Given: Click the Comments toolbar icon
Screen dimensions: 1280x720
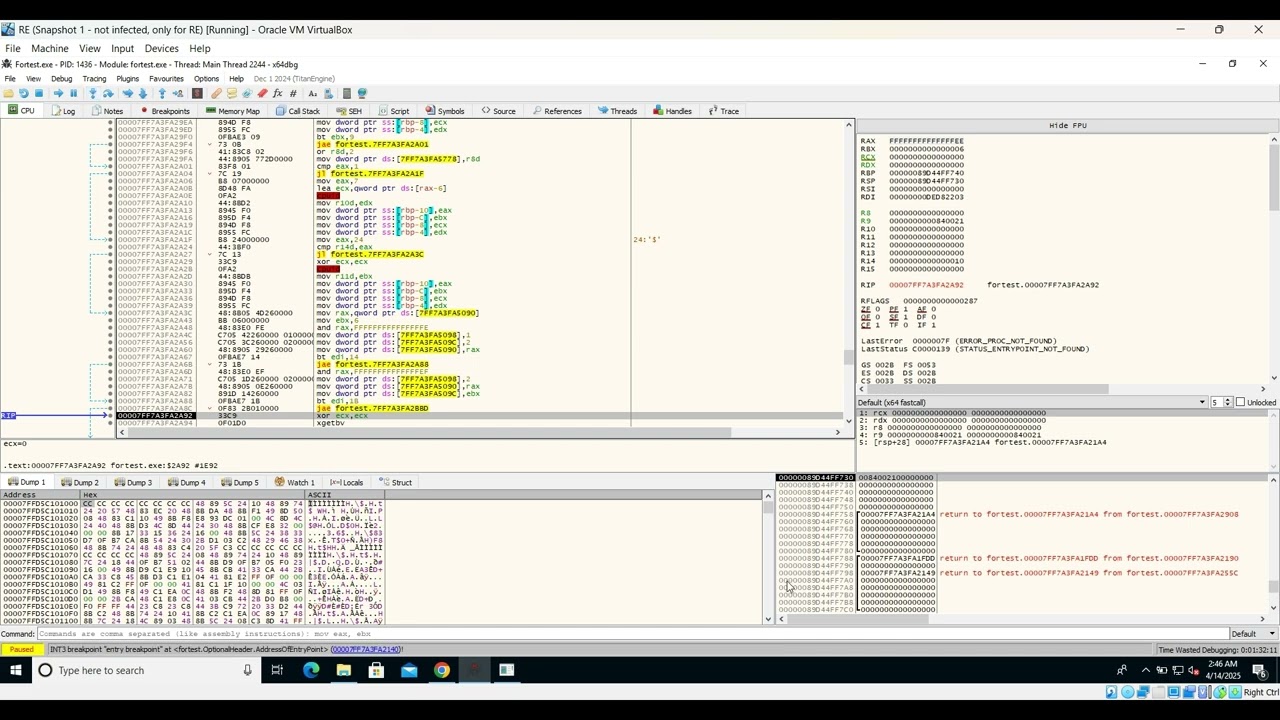Looking at the screenshot, I should (232, 93).
